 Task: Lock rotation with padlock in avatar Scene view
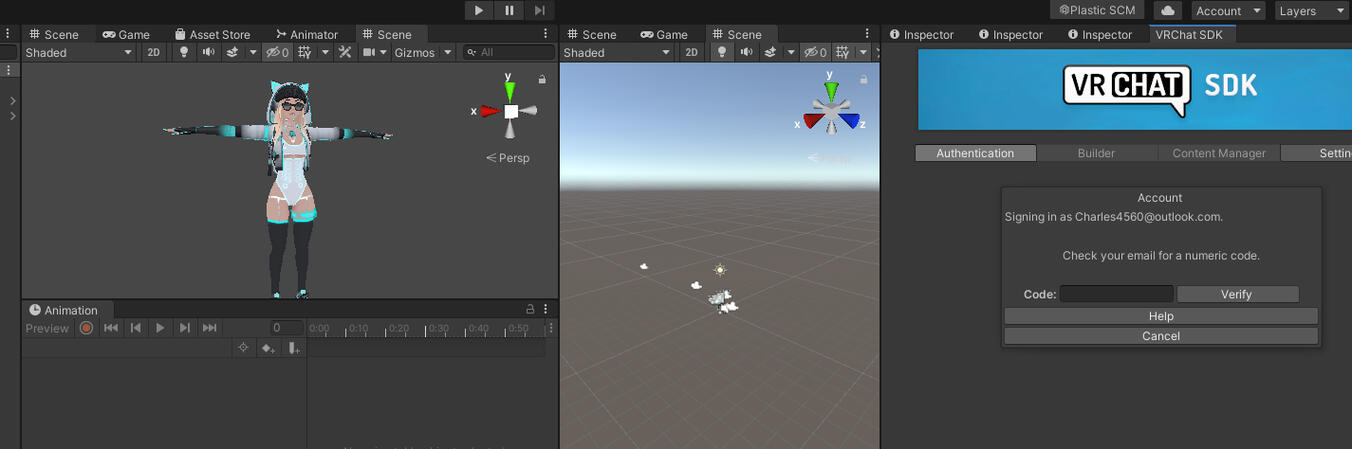542,79
